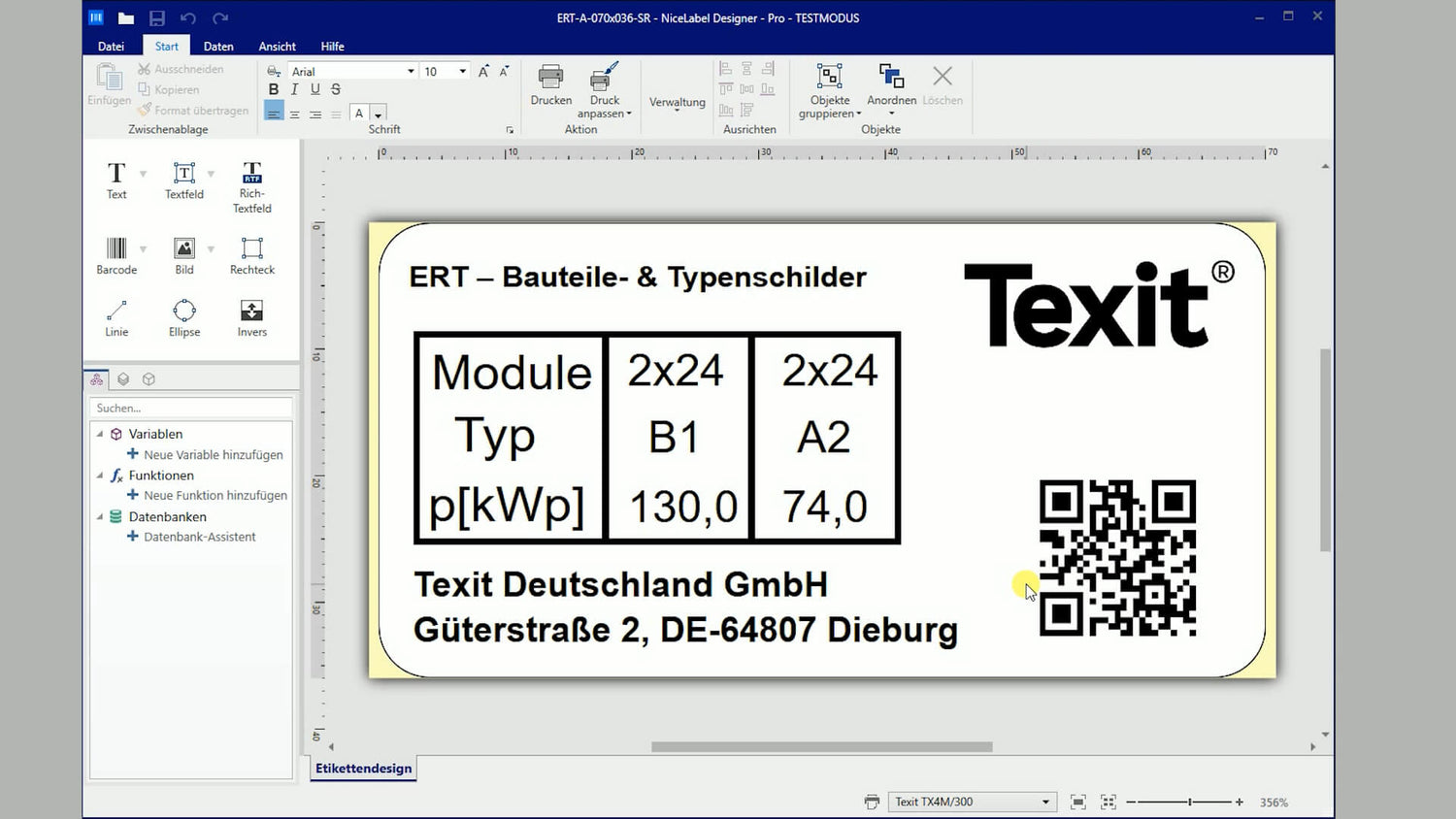This screenshot has height=819, width=1456.
Task: Click the printer icon in status bar
Action: click(x=872, y=802)
